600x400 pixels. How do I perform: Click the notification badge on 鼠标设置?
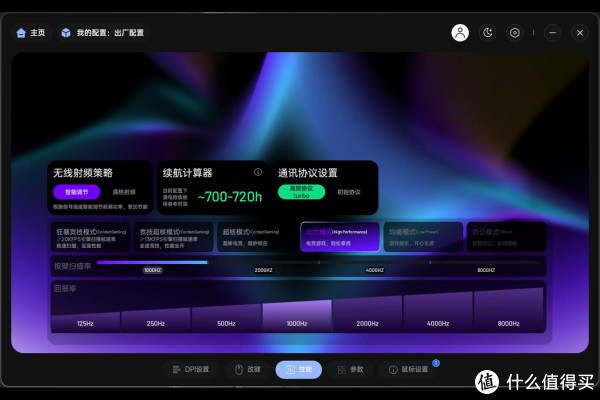[x=436, y=363]
